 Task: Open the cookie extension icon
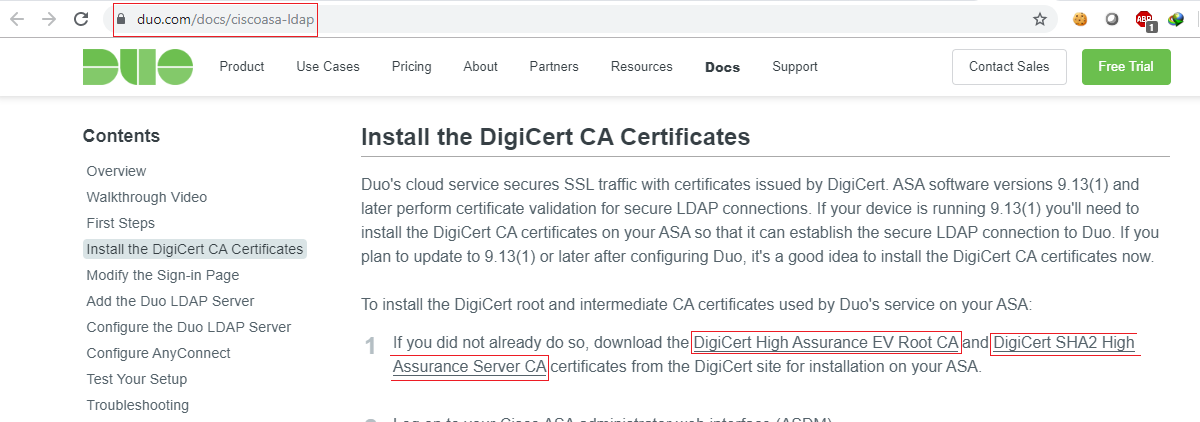point(1080,19)
